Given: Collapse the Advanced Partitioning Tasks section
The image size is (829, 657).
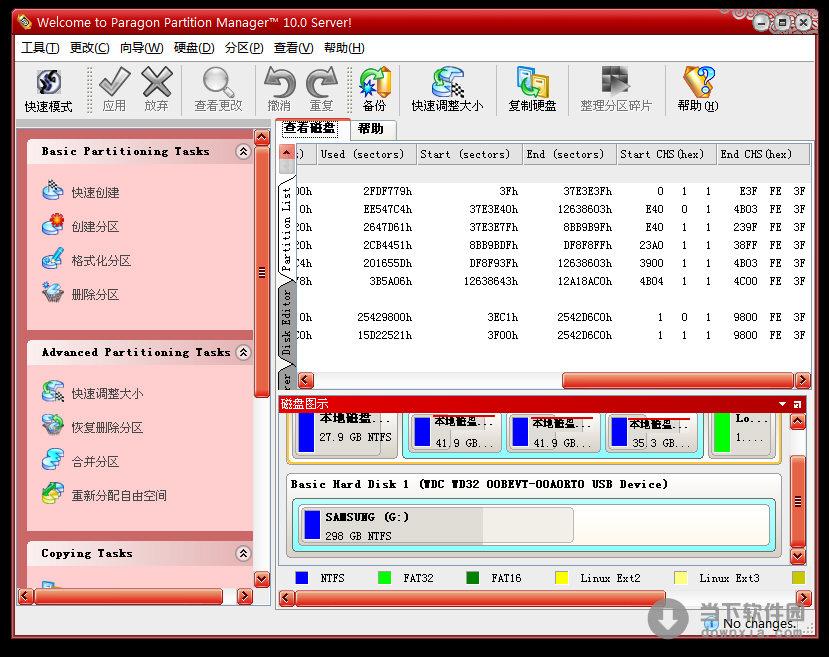Looking at the screenshot, I should tap(243, 353).
